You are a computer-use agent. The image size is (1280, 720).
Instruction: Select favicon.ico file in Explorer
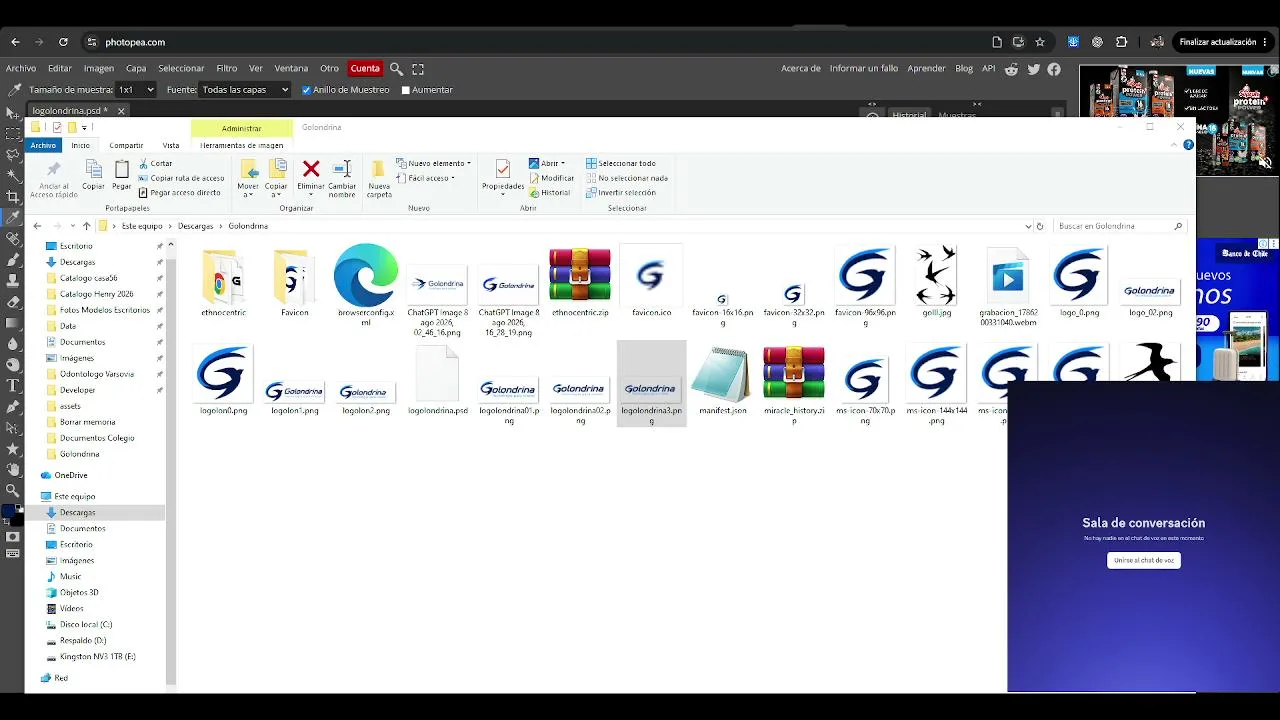coord(651,282)
